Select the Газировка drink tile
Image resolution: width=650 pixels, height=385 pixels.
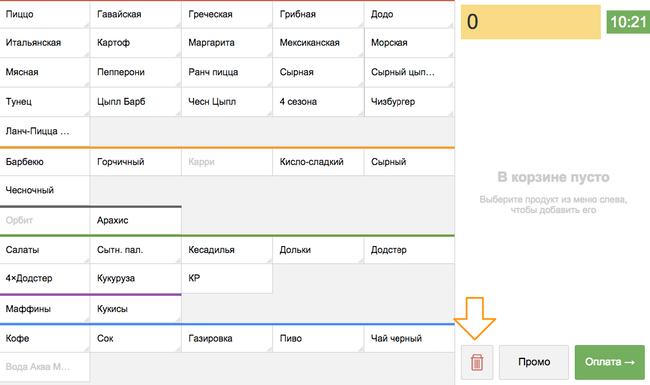[x=226, y=339]
